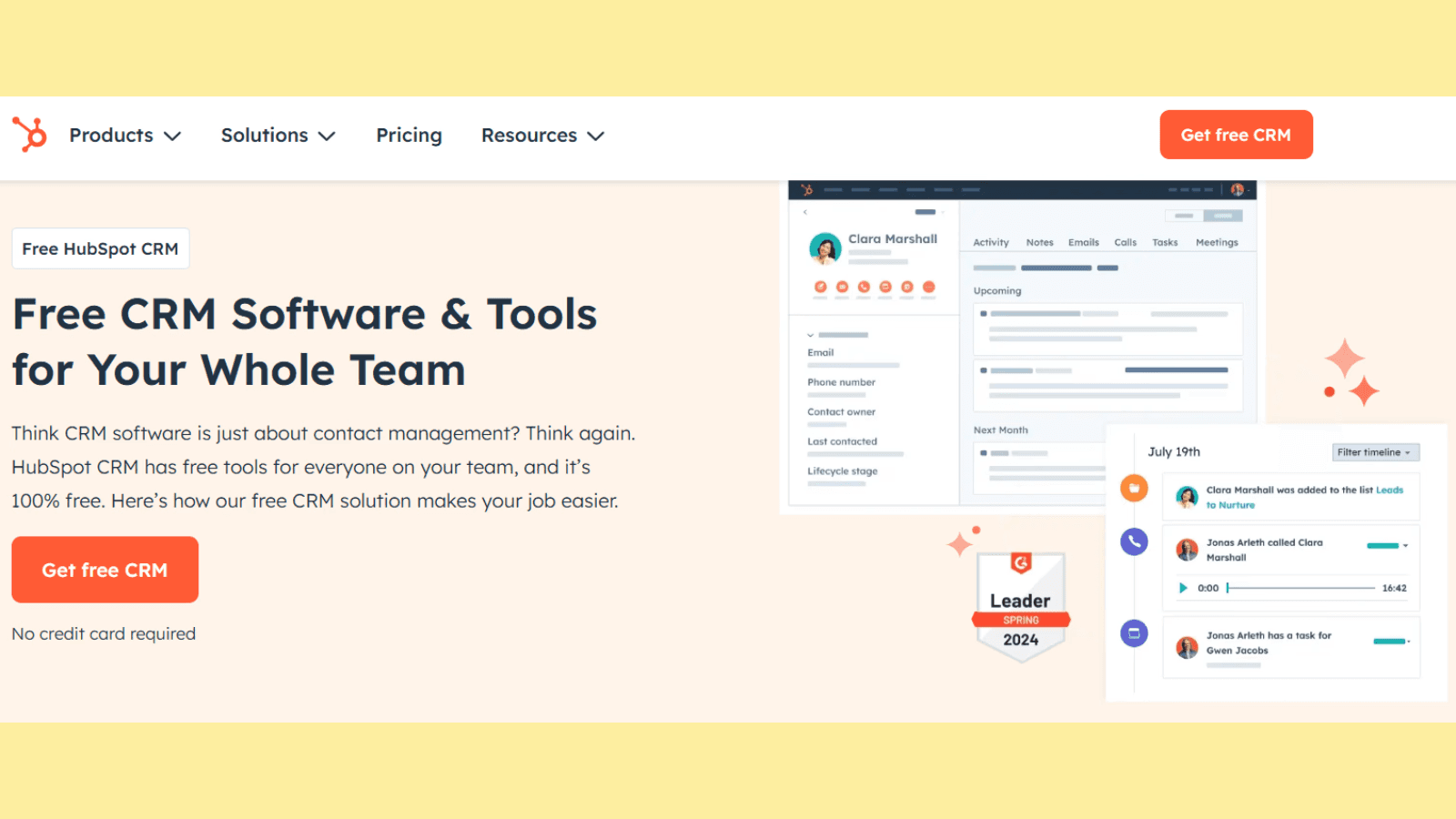Play the call recording

click(1183, 588)
